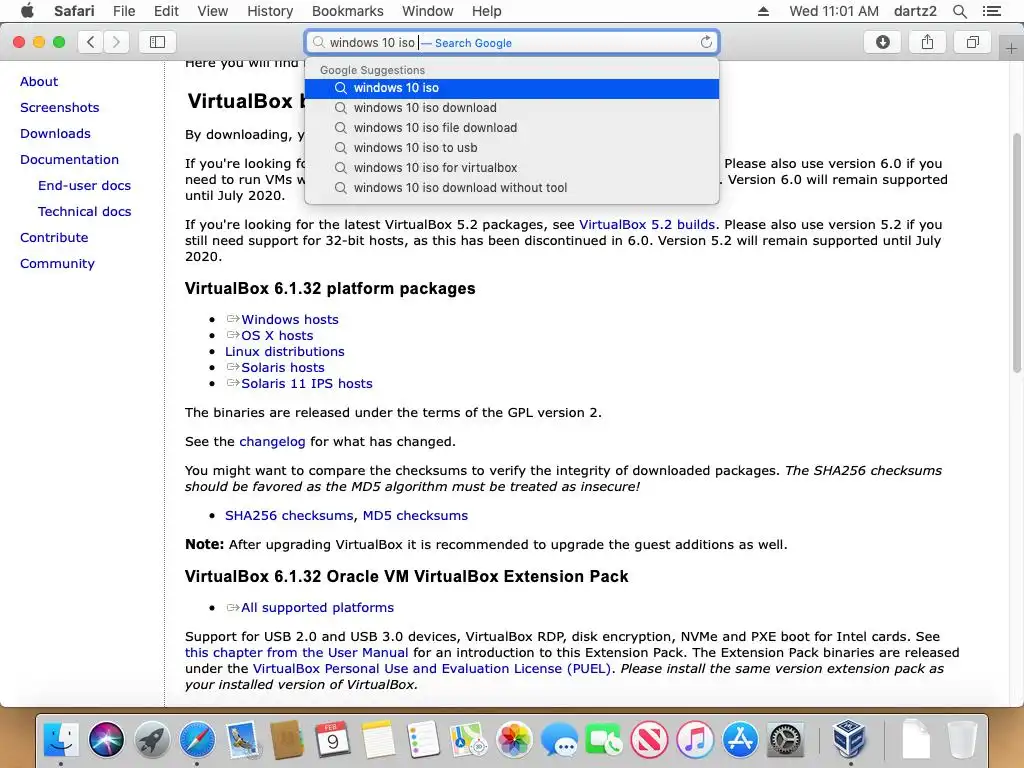This screenshot has height=768, width=1024.
Task: Open VirtualBox cube icon in Dock
Action: coord(850,739)
